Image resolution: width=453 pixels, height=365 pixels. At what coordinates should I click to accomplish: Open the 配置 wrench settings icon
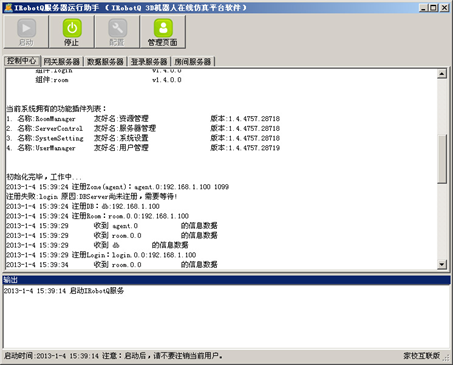[117, 28]
